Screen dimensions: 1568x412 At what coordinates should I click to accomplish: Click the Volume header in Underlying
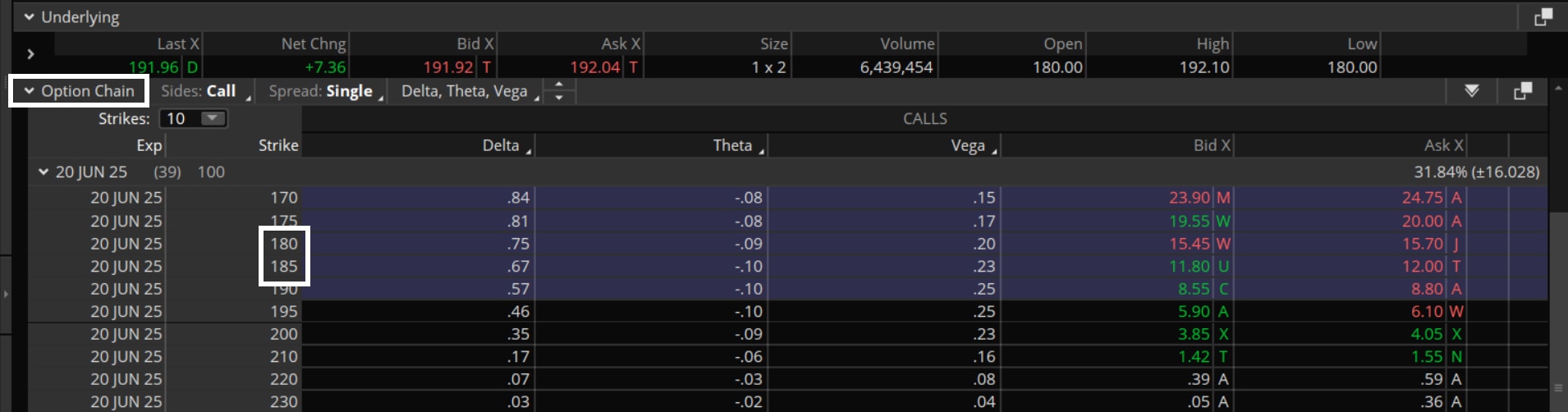coord(907,43)
